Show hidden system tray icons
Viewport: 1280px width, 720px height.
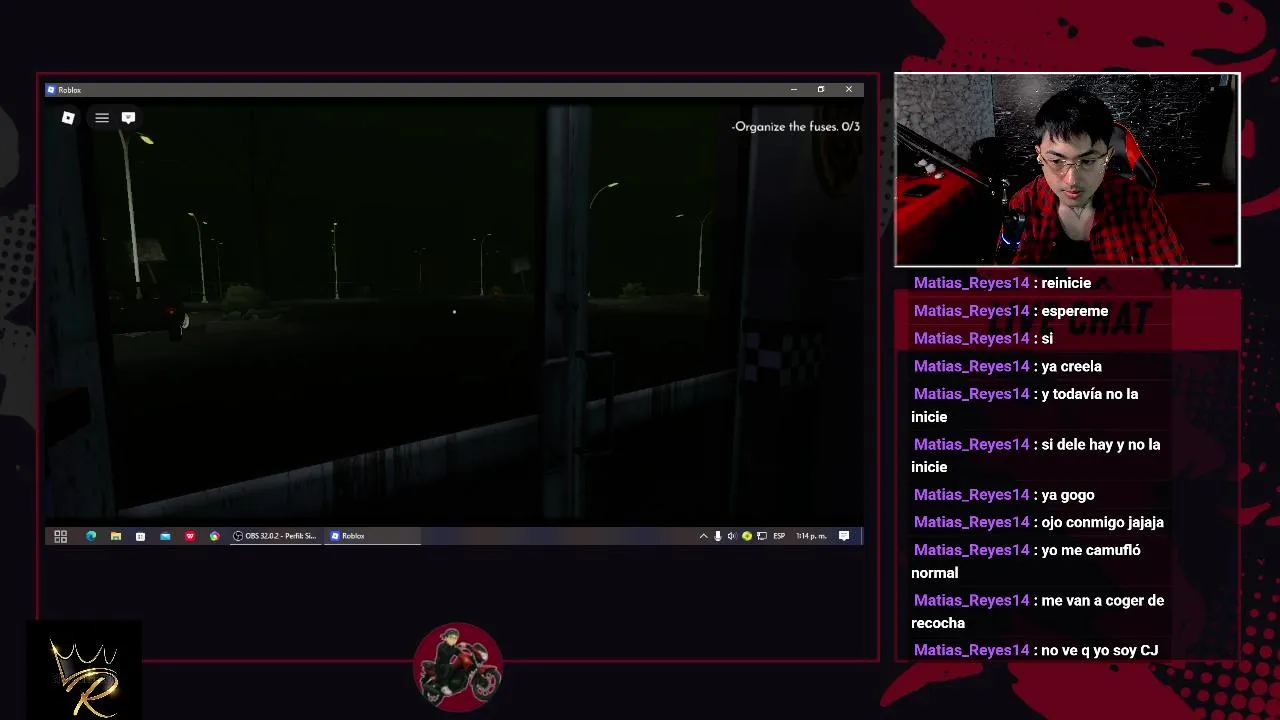pyautogui.click(x=703, y=536)
